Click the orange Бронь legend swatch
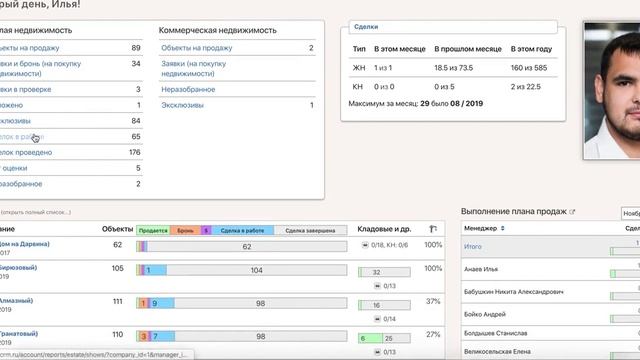This screenshot has height=360, width=640. (185, 231)
